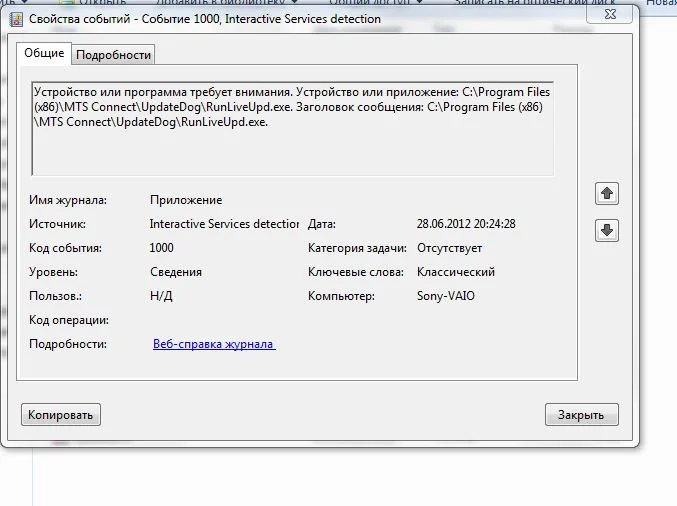This screenshot has height=506, width=677.
Task: Click the Подробности field label
Action: 68,344
